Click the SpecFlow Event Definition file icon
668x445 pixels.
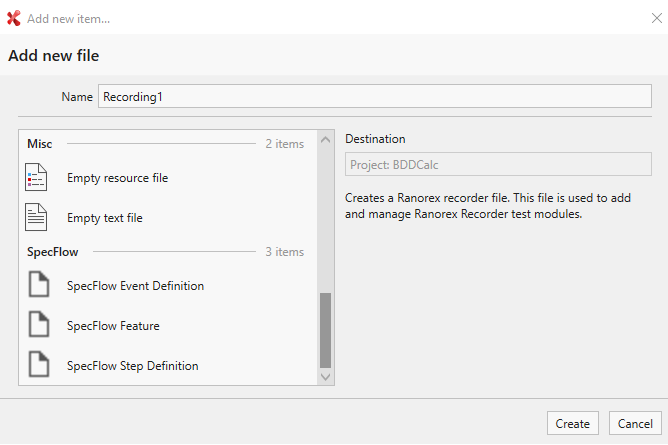coord(39,284)
